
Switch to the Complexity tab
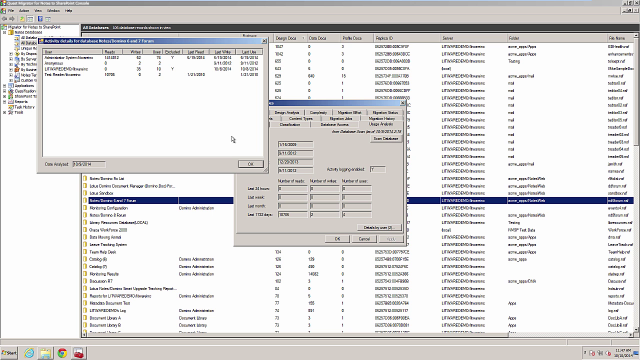pos(318,112)
